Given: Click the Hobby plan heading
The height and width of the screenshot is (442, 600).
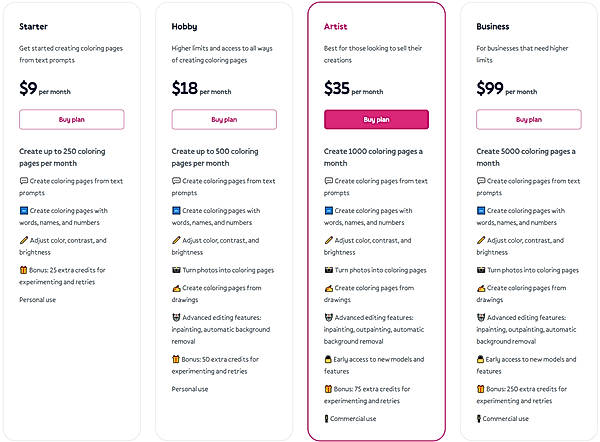Looking at the screenshot, I should point(184,27).
